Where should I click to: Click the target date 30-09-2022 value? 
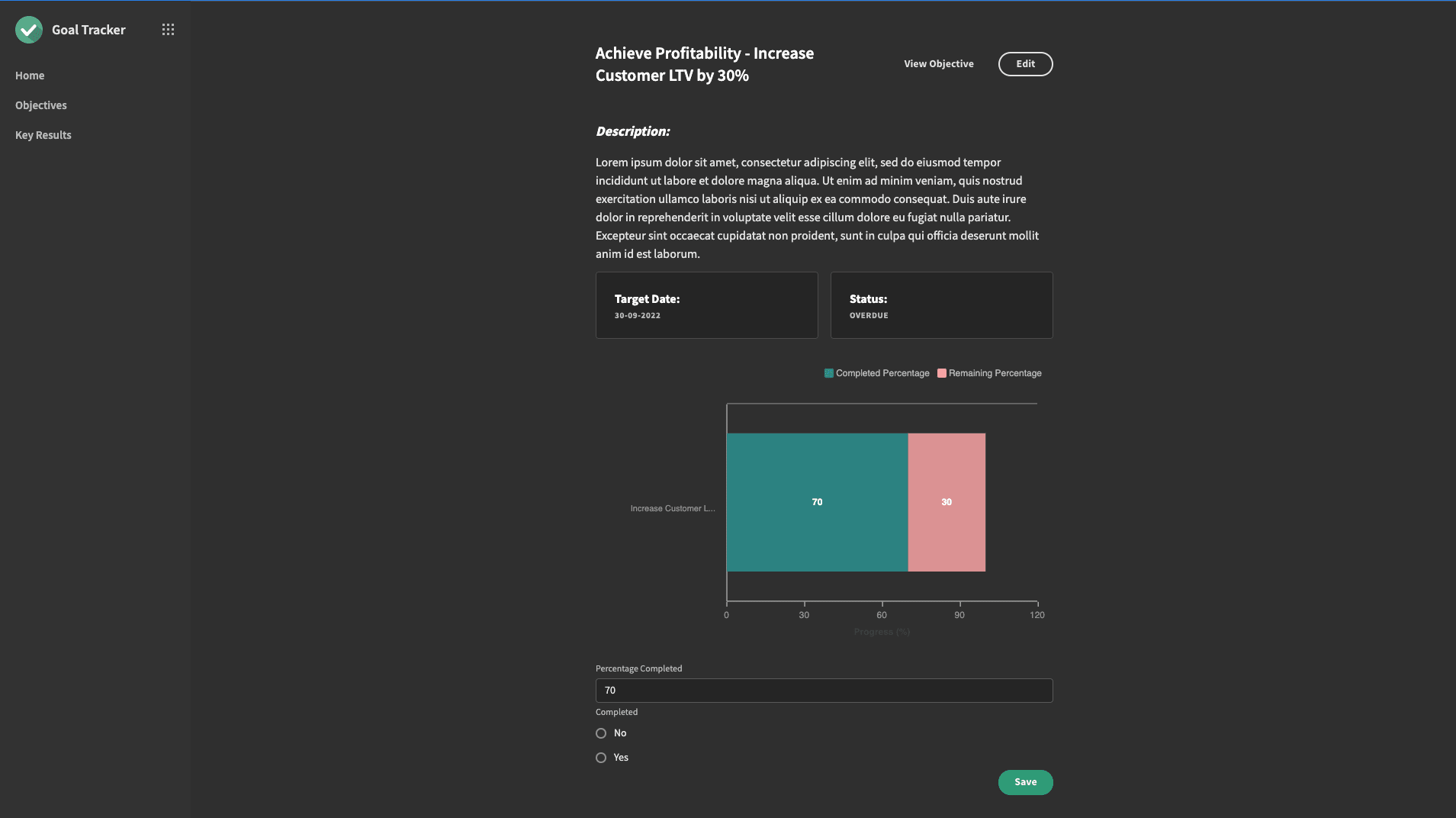[638, 316]
